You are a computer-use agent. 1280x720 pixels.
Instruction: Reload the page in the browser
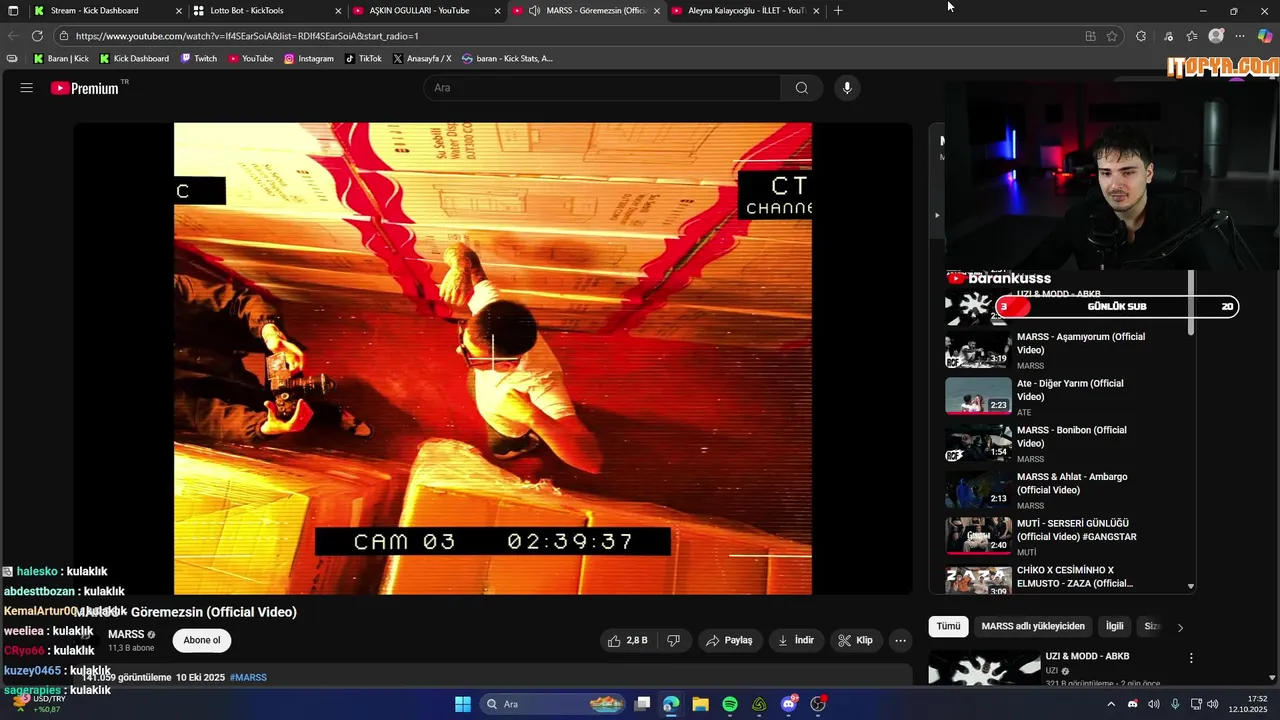37,36
